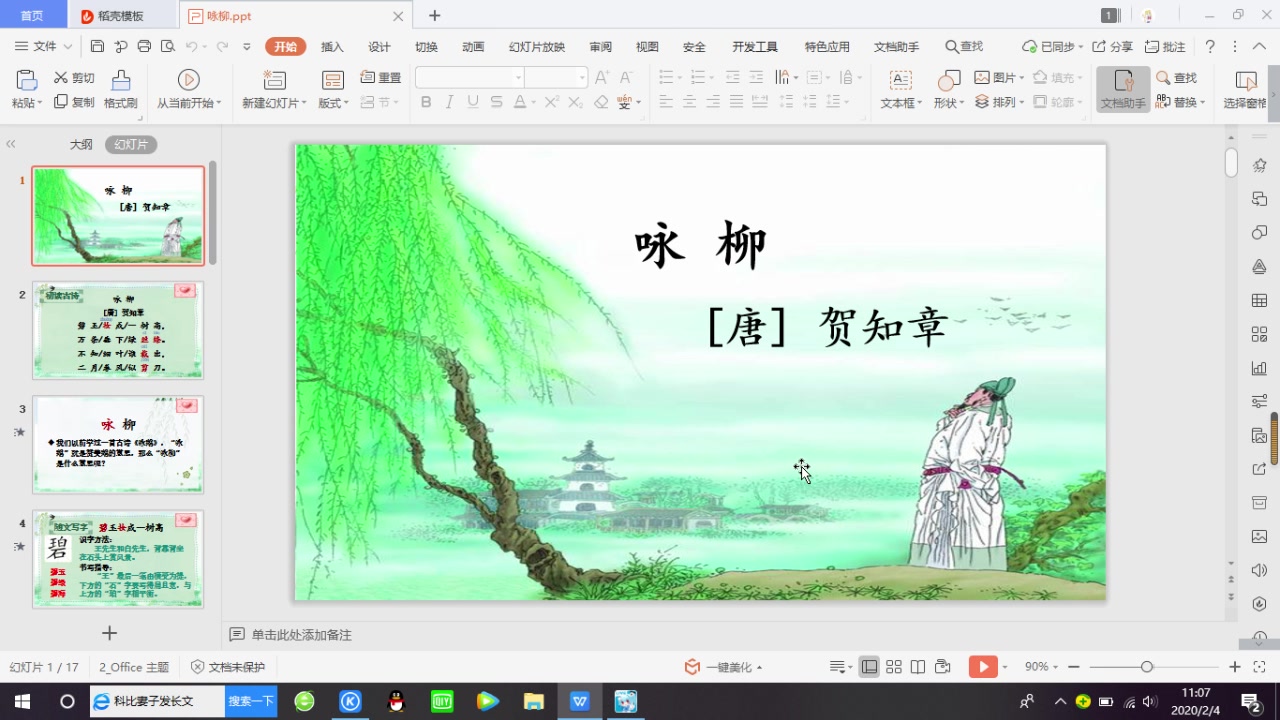Viewport: 1280px width, 720px height.
Task: Click the ribbon 查找 find icon
Action: (1176, 77)
